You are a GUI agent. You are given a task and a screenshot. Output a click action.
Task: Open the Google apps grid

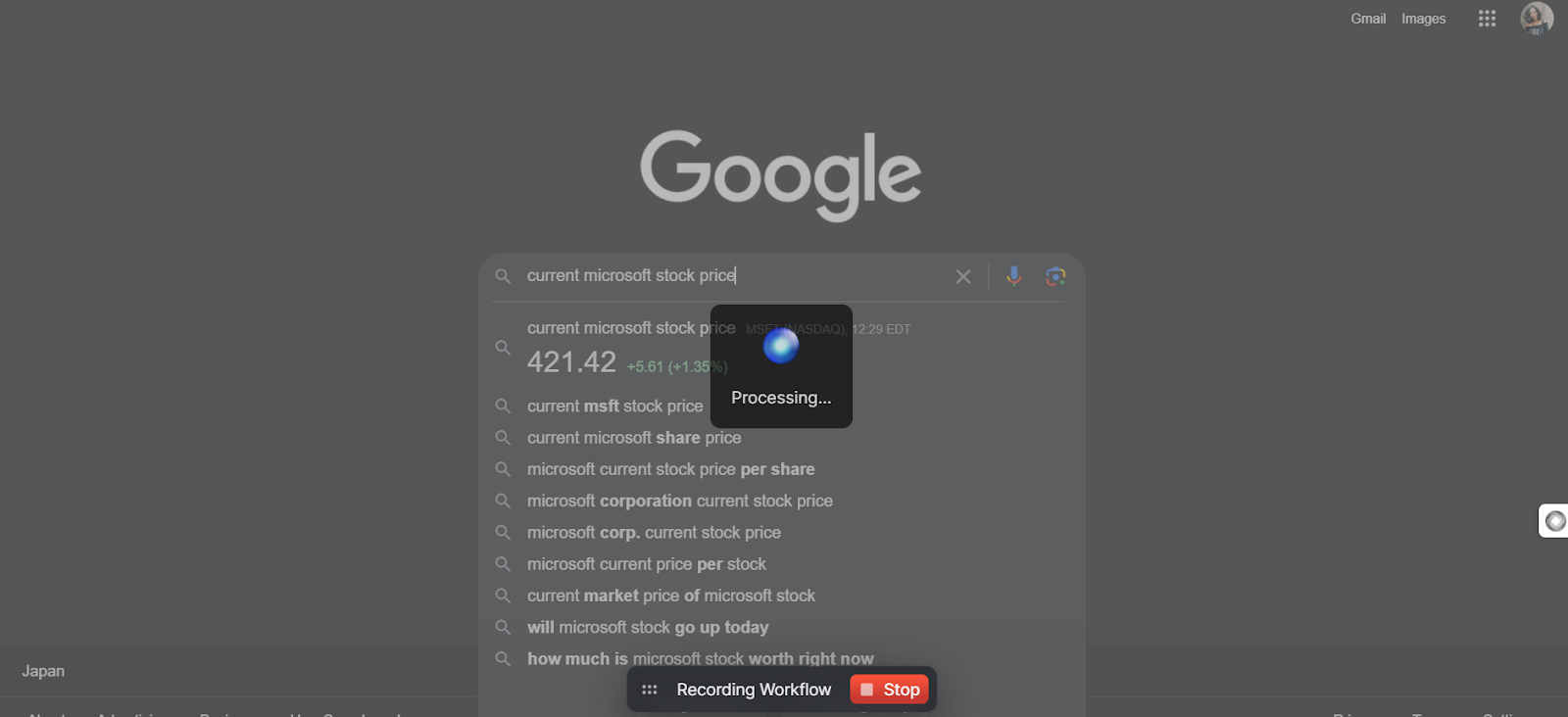click(x=1487, y=19)
